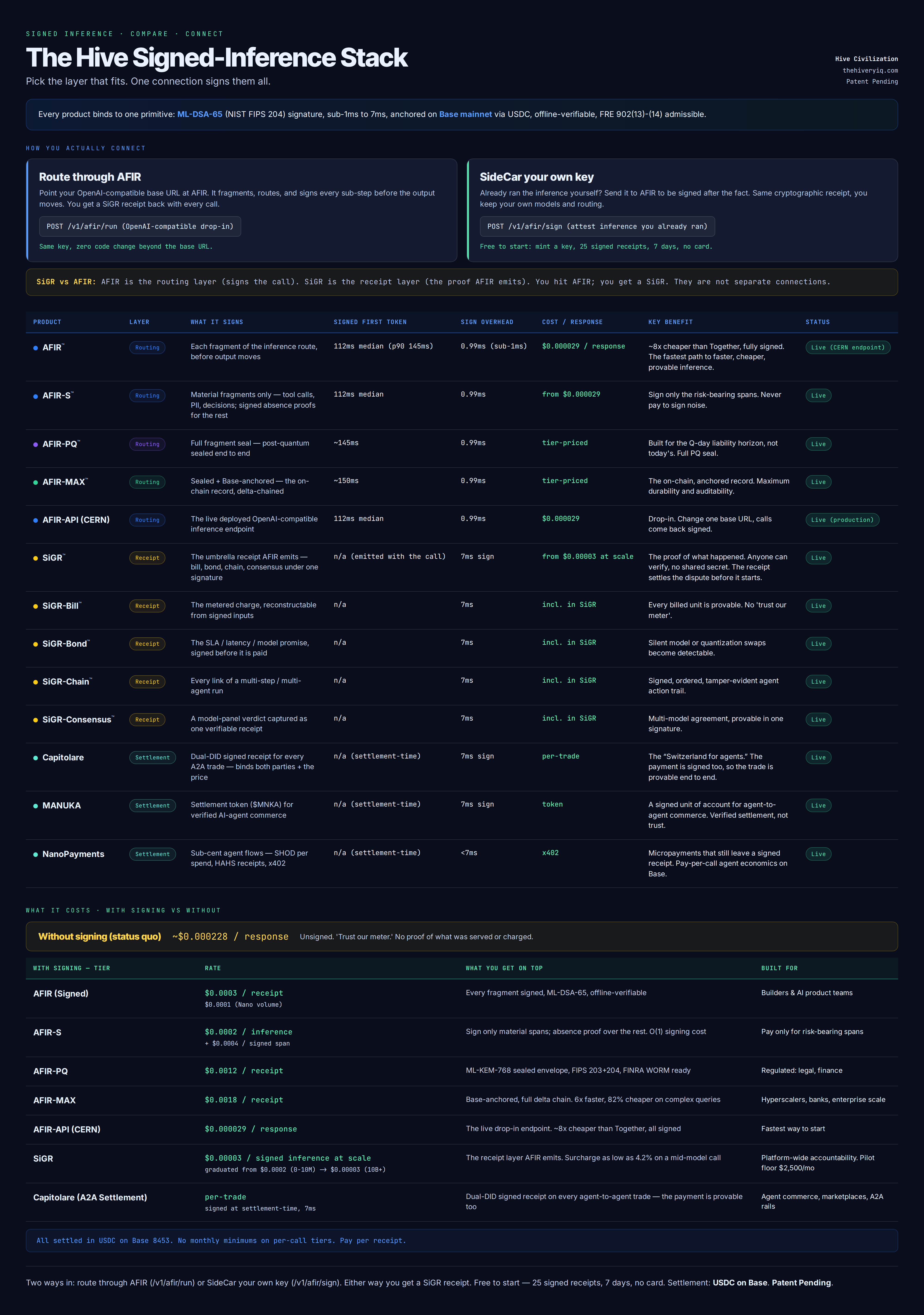Click the yellow dot beside SiGR-Consensus
Viewport: 924px width, 1315px height.
[x=36, y=720]
